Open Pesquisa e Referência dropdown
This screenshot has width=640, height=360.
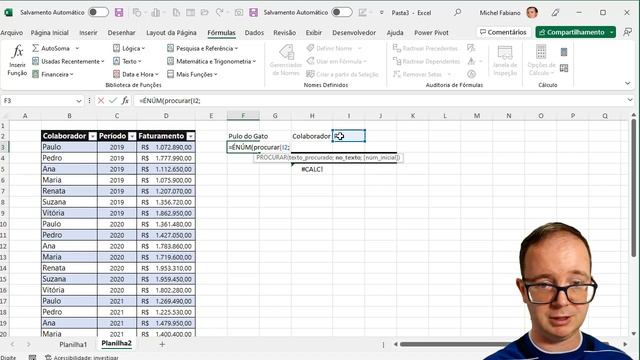(202, 48)
